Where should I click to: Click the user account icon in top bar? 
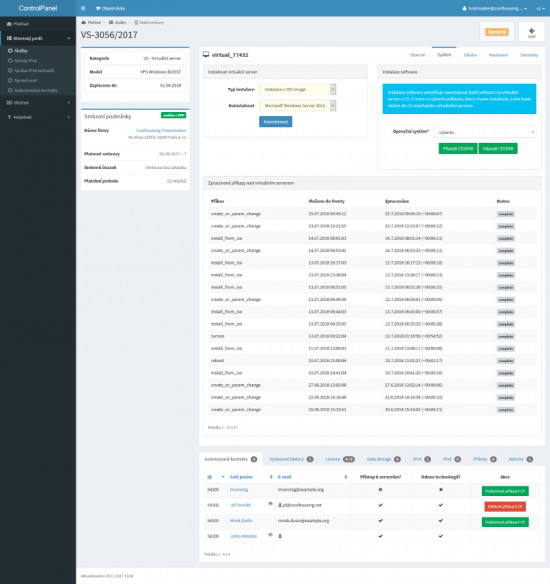click(x=464, y=8)
